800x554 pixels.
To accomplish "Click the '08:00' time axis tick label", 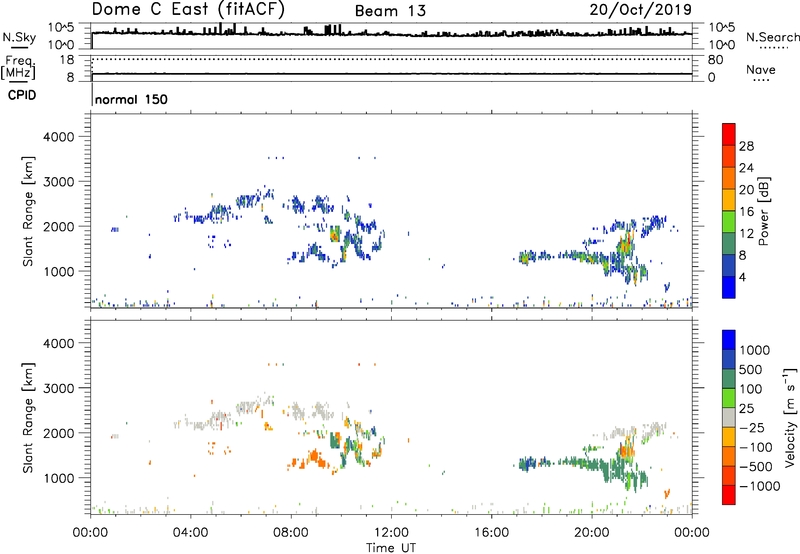I will 291,533.
